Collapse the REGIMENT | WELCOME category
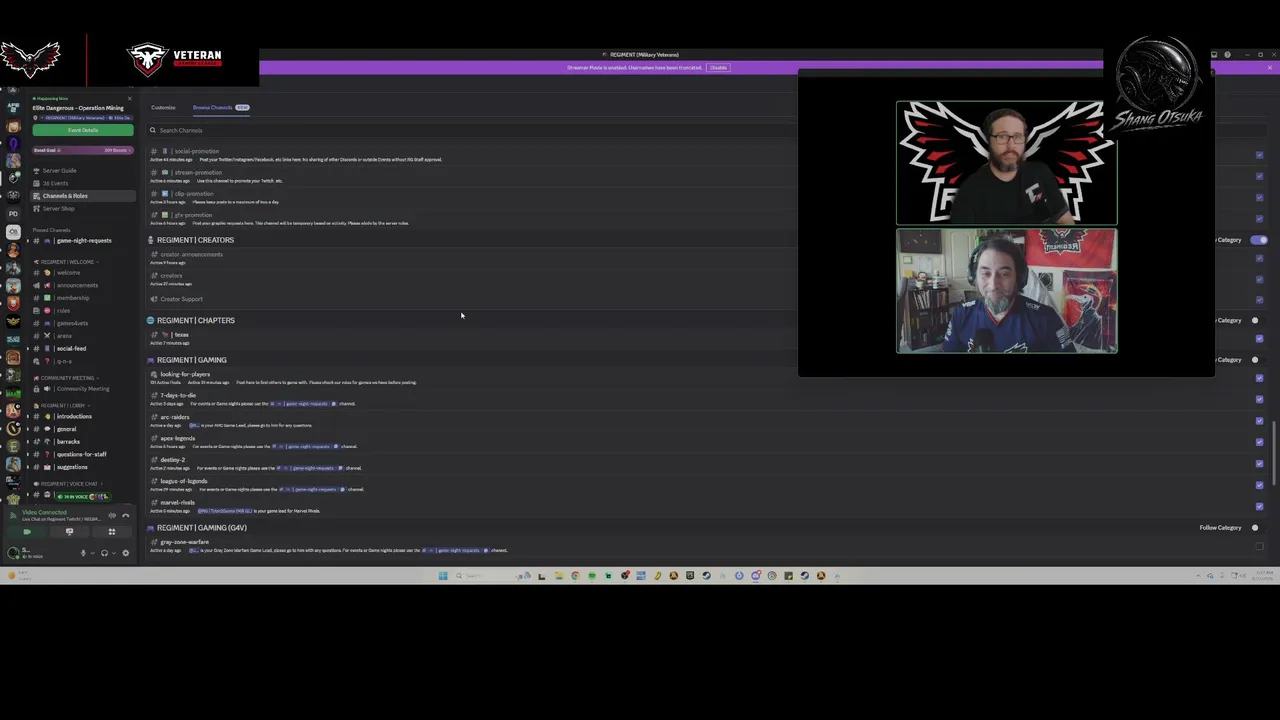The height and width of the screenshot is (720, 1280). pyautogui.click(x=67, y=262)
